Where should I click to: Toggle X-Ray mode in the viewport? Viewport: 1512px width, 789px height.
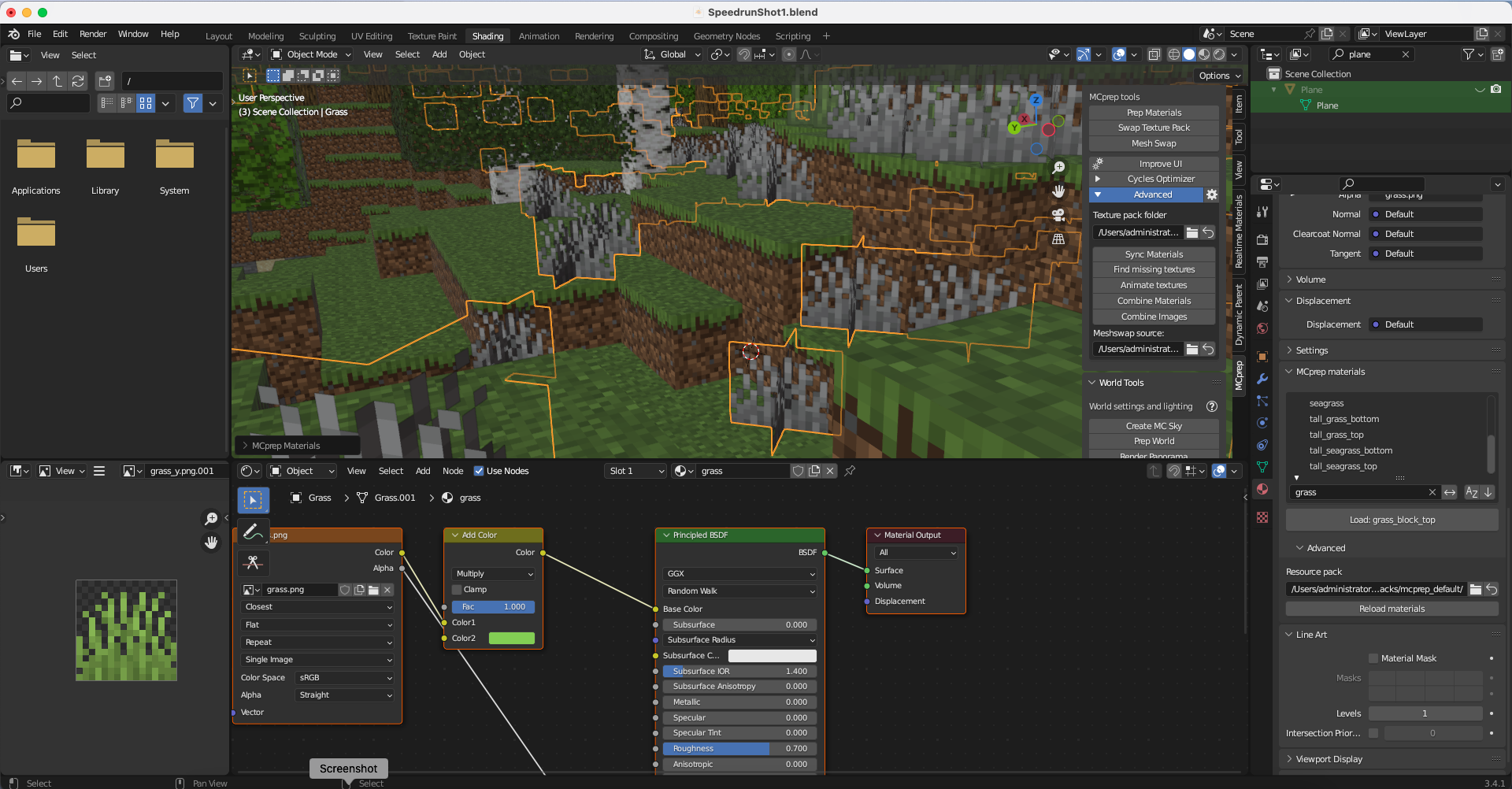click(1155, 54)
